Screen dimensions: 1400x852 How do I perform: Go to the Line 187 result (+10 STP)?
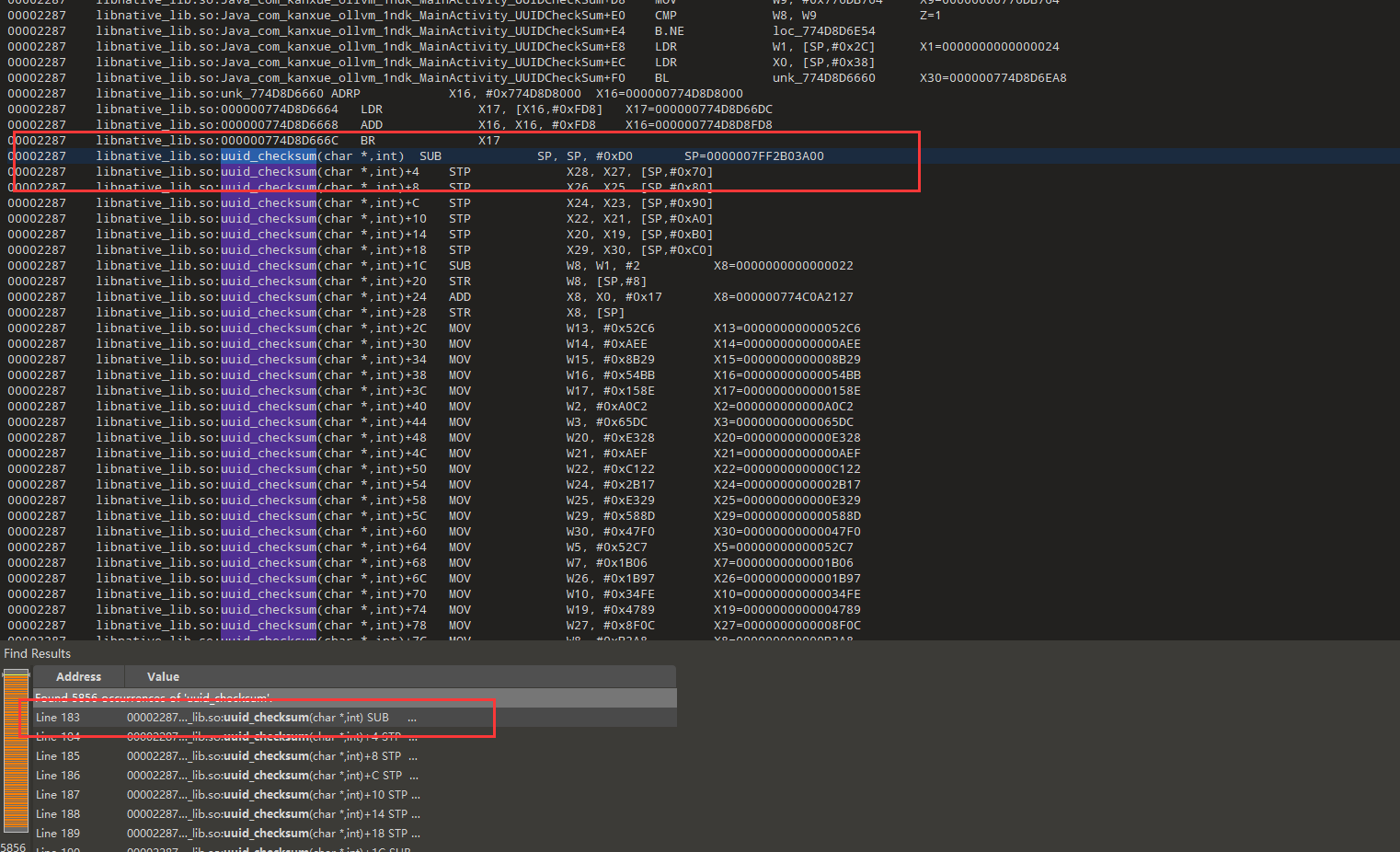tap(355, 794)
